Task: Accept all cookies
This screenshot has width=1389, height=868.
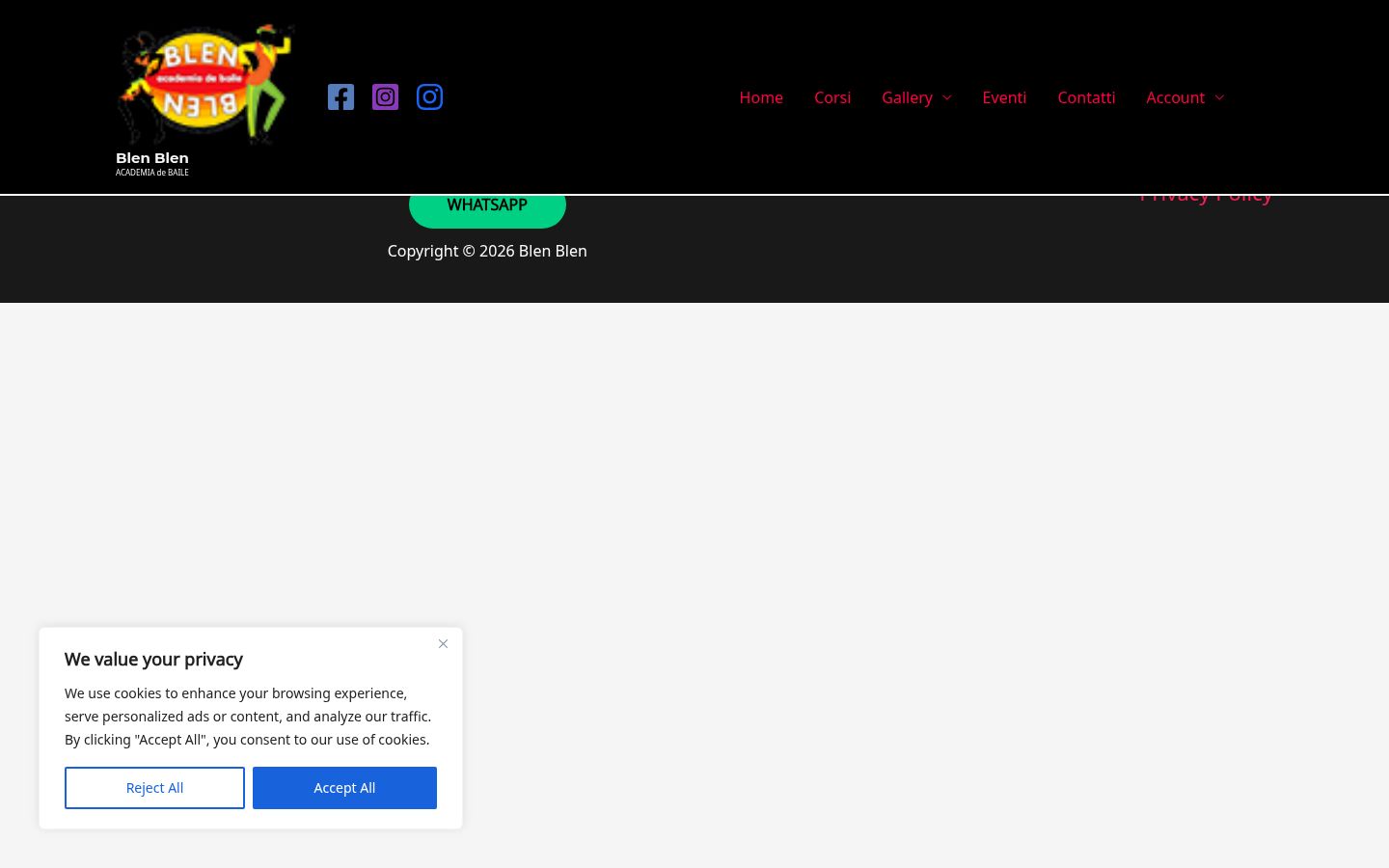Action: (344, 788)
